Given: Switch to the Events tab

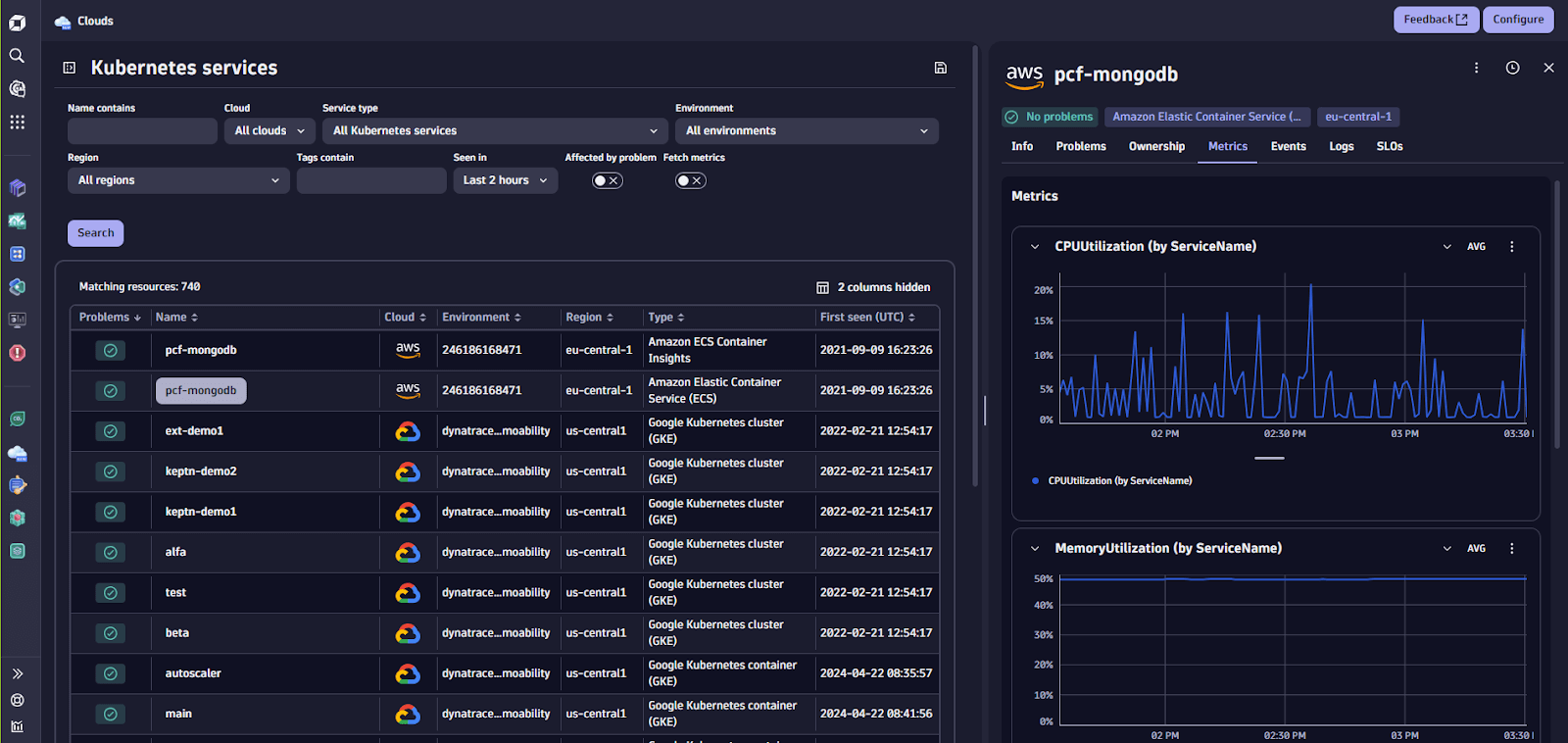Looking at the screenshot, I should click(x=1288, y=146).
